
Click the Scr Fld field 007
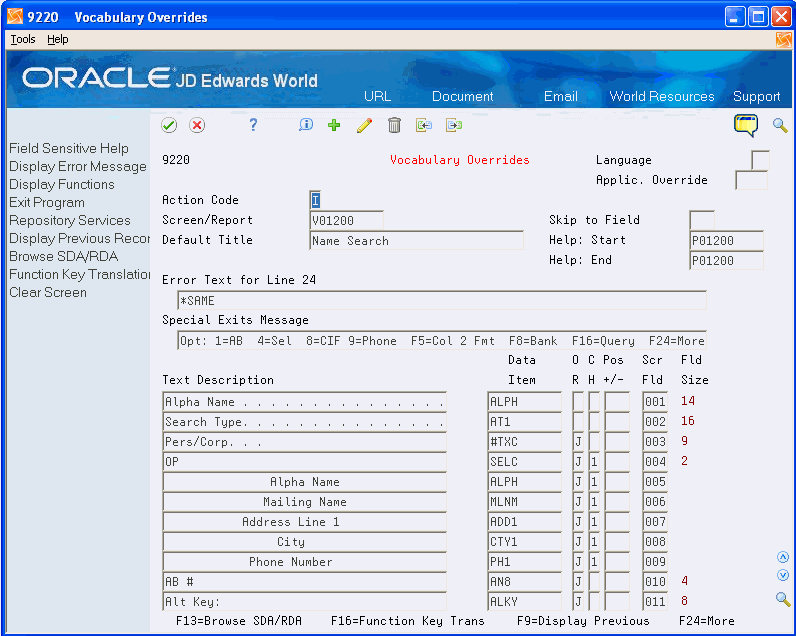[655, 521]
